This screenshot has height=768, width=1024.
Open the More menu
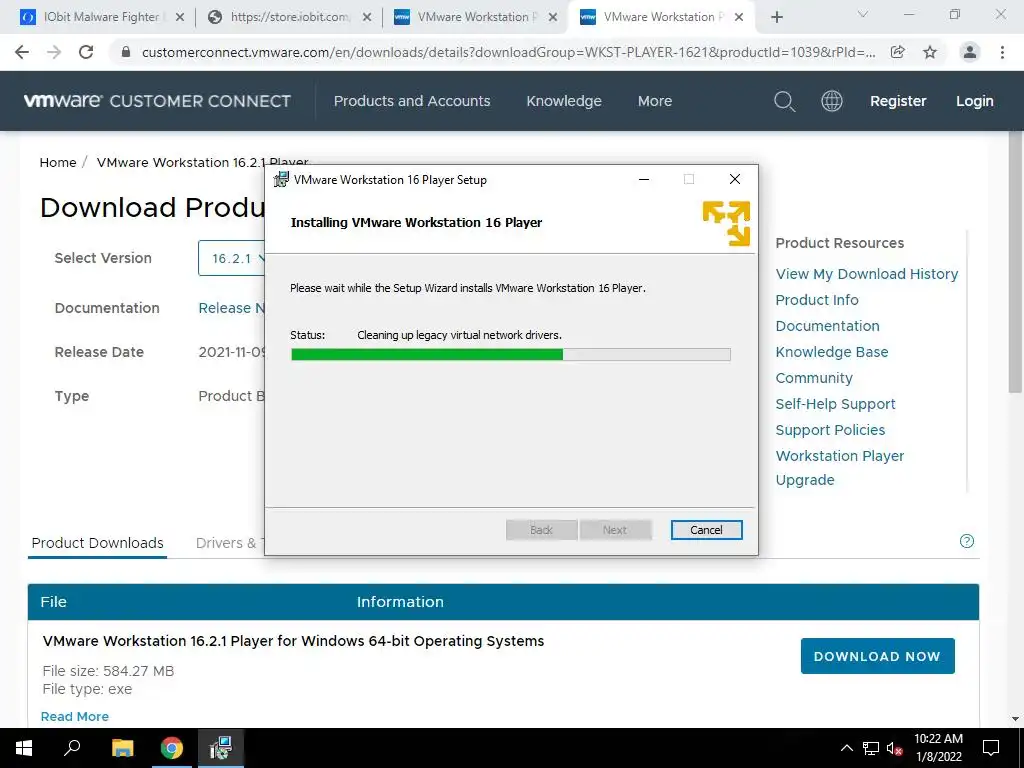point(655,101)
